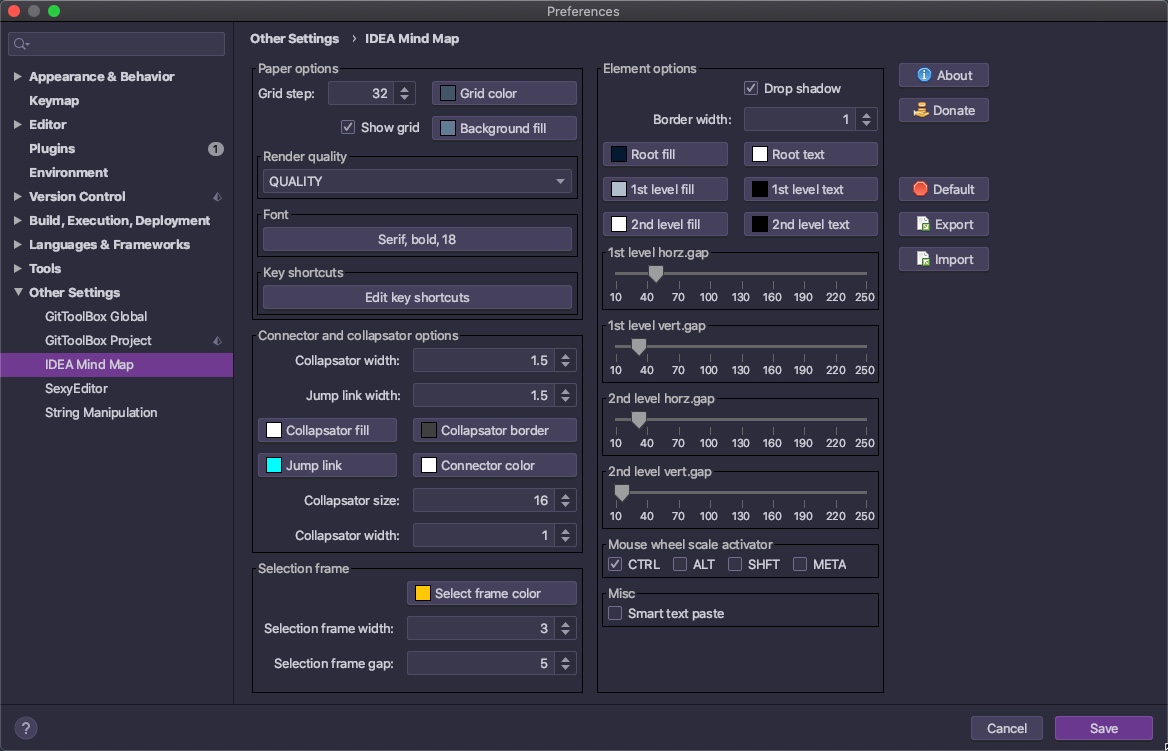The image size is (1168, 751).
Task: Expand Build, Execution, Deployment section
Action: (x=18, y=221)
